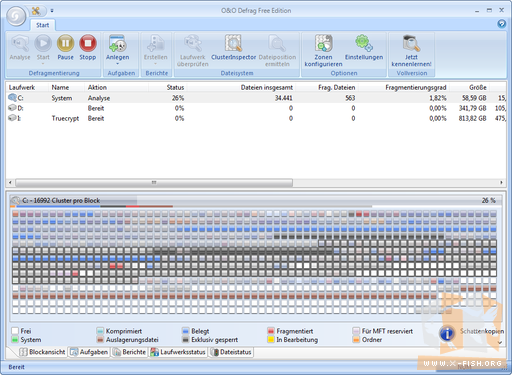Screen dimensions: 512x375
Task: Click the quick access toolbar tools icon
Action: (36, 11)
